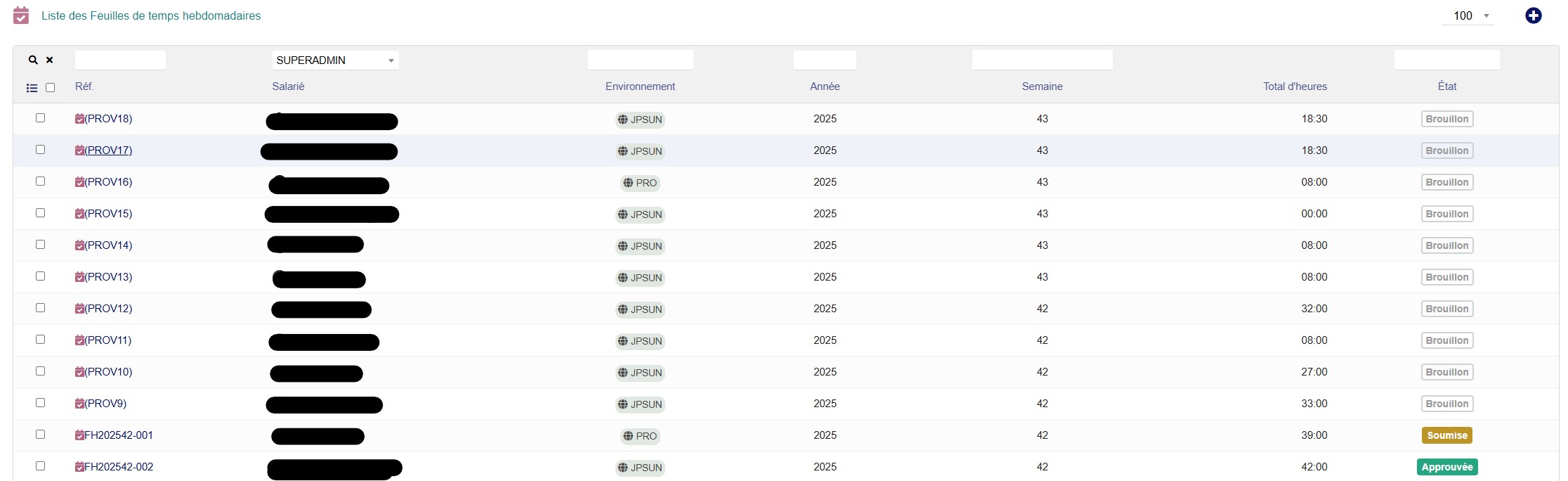Click the timesheet icon next to (PROV18)
Image resolution: width=1568 pixels, height=481 pixels.
79,119
